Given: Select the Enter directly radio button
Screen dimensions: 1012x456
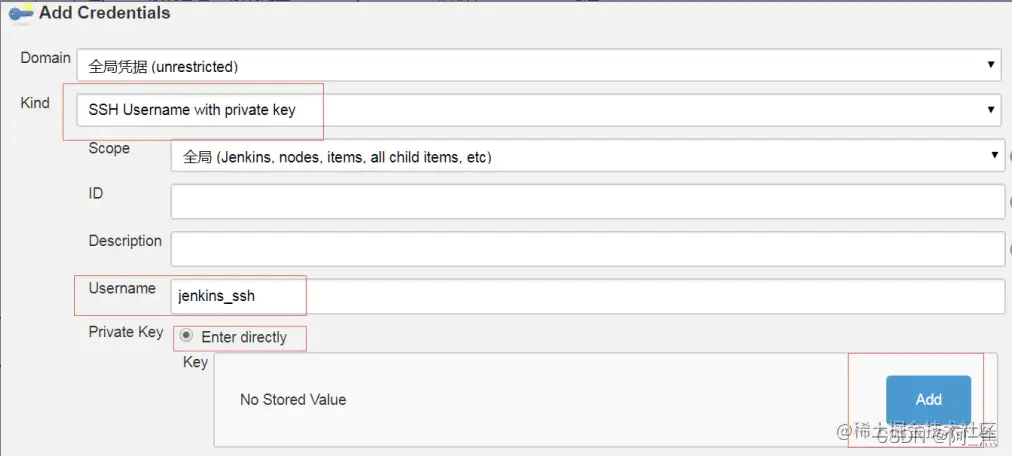Looking at the screenshot, I should point(187,335).
